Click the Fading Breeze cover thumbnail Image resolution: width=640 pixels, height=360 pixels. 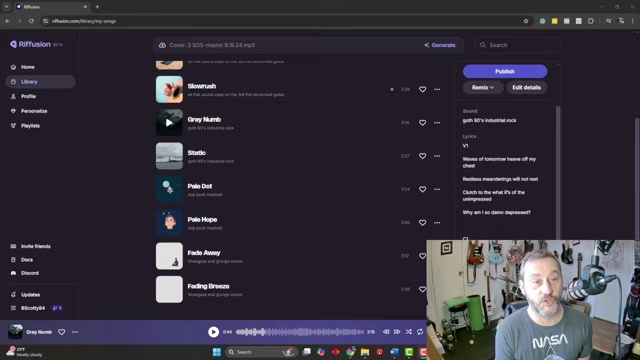tap(169, 289)
